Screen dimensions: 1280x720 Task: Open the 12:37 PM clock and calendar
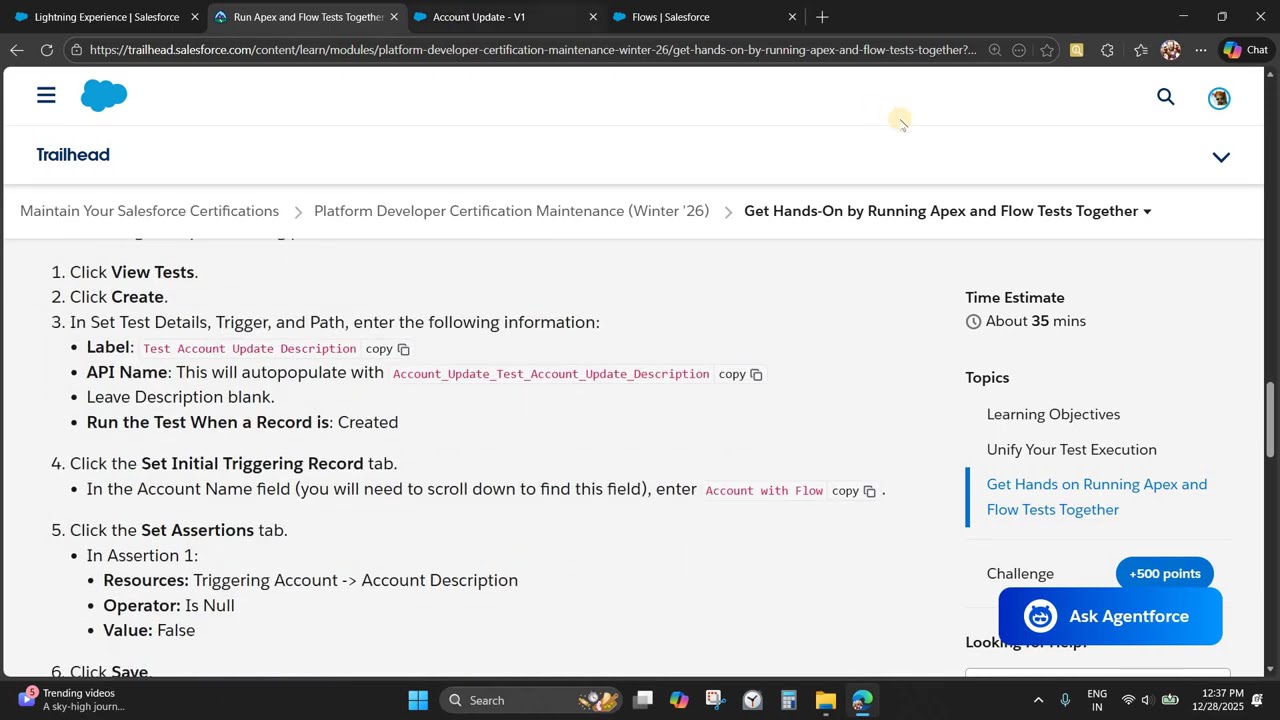(1217, 700)
